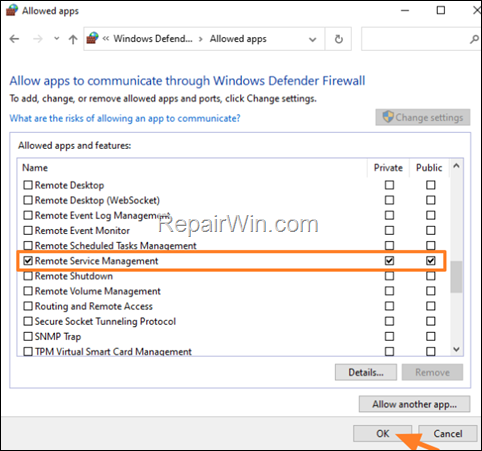Open the recent locations dropdown arrow
Viewport: 482px width, 451px height.
tap(57, 39)
